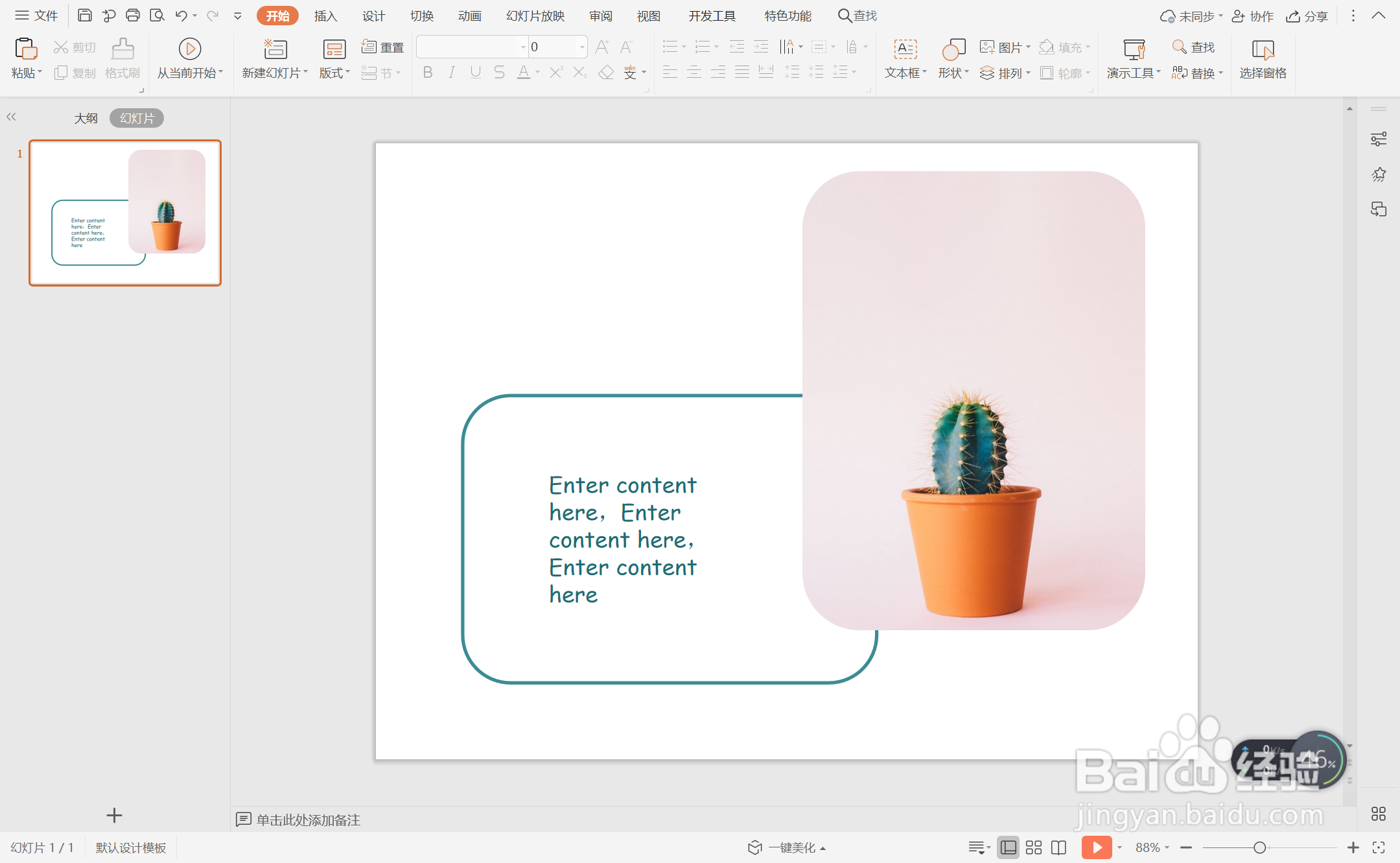Expand the font size dropdown

(x=582, y=47)
